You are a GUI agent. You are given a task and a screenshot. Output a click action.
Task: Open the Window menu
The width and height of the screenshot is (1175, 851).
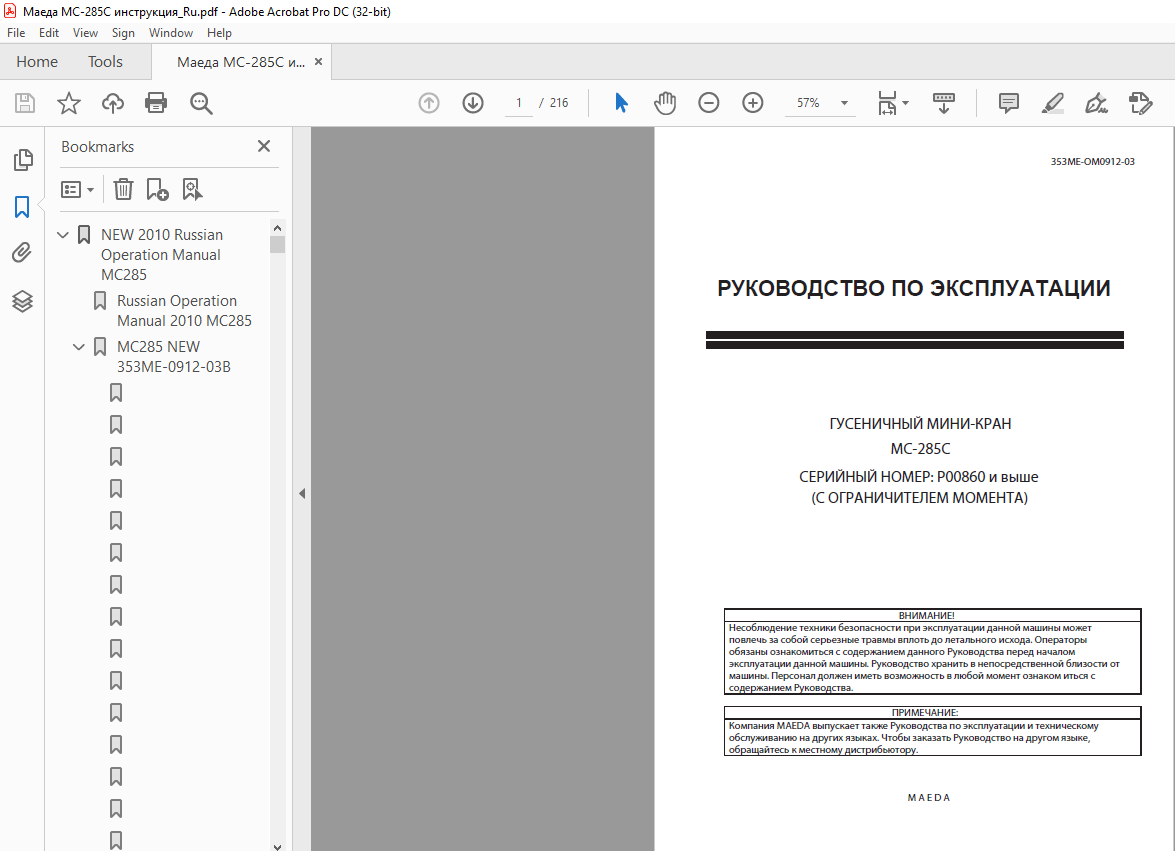coord(171,33)
